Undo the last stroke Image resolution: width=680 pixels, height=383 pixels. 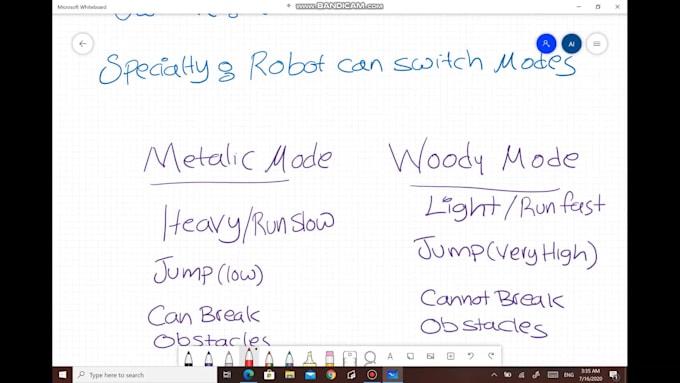tap(471, 356)
